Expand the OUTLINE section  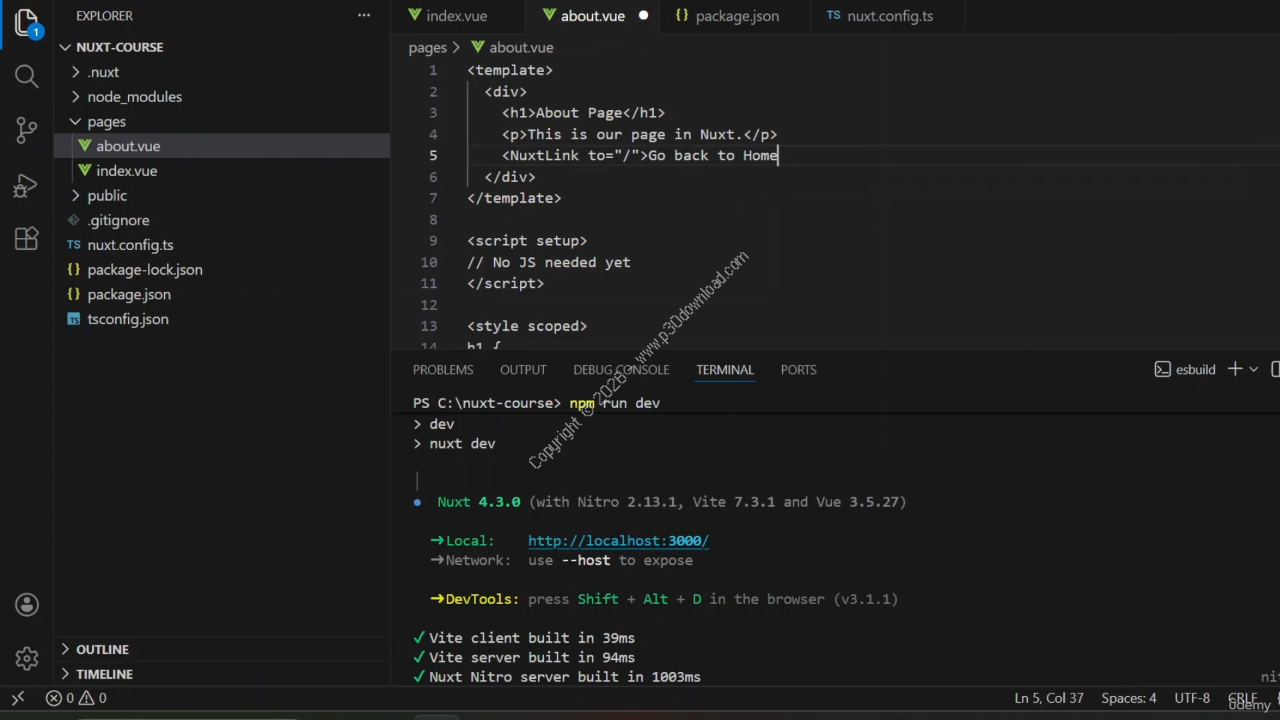click(x=102, y=649)
